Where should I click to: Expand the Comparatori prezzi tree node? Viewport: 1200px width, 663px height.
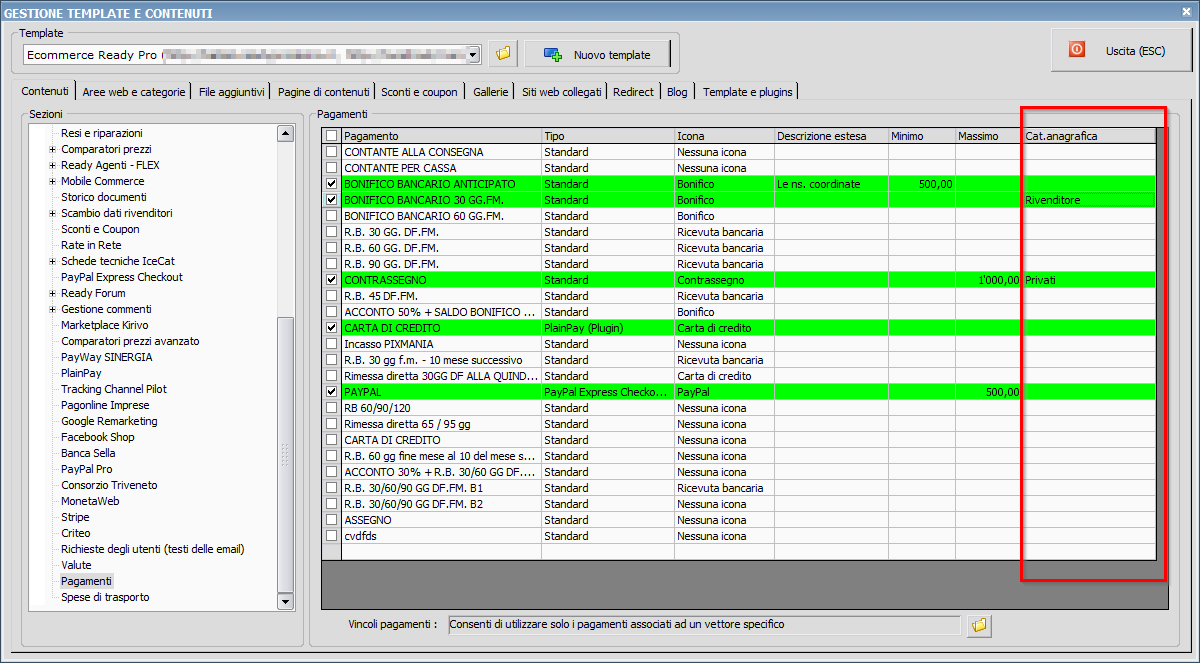coord(52,149)
